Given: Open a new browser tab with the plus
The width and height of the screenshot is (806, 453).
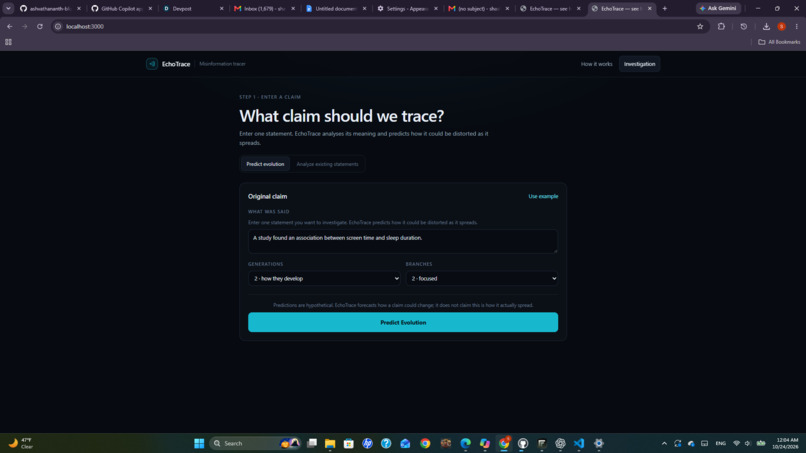Looking at the screenshot, I should point(665,8).
